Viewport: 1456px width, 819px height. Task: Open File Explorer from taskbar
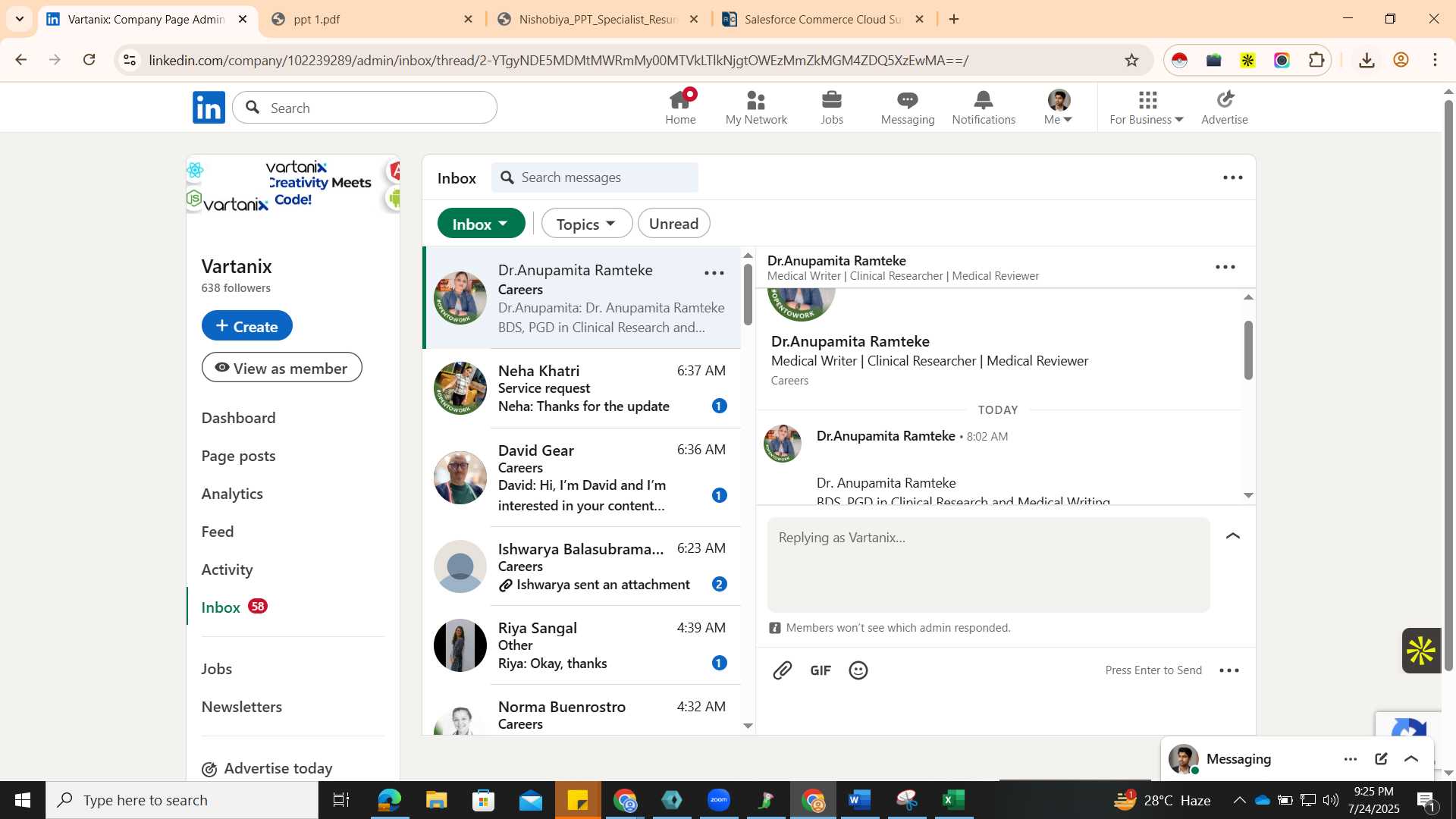pyautogui.click(x=436, y=800)
